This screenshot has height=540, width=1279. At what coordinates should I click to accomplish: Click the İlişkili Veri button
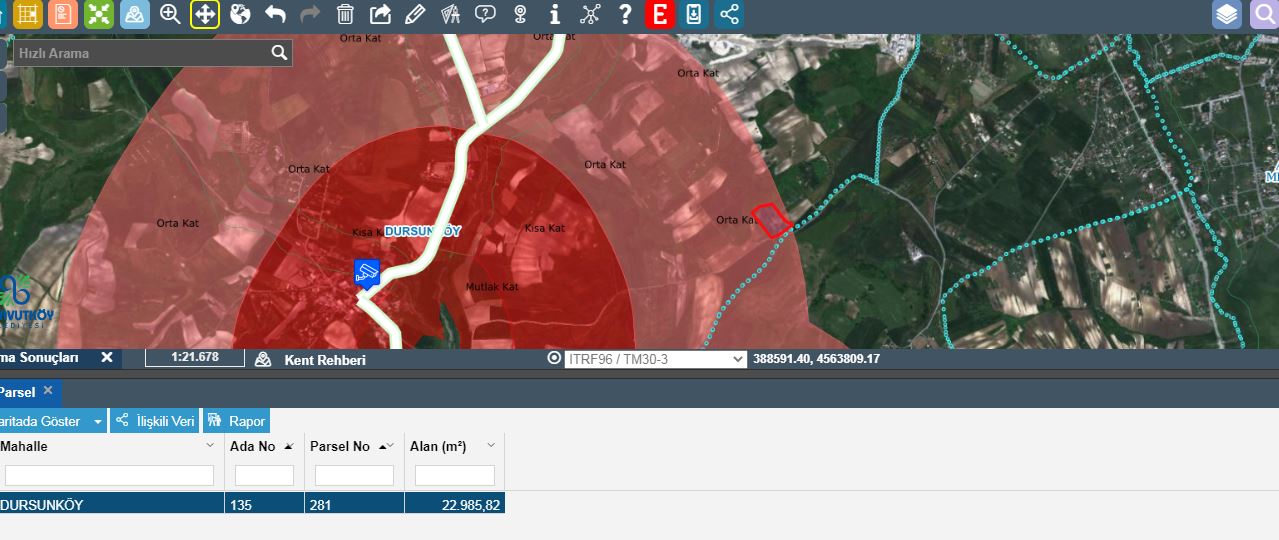[x=155, y=421]
